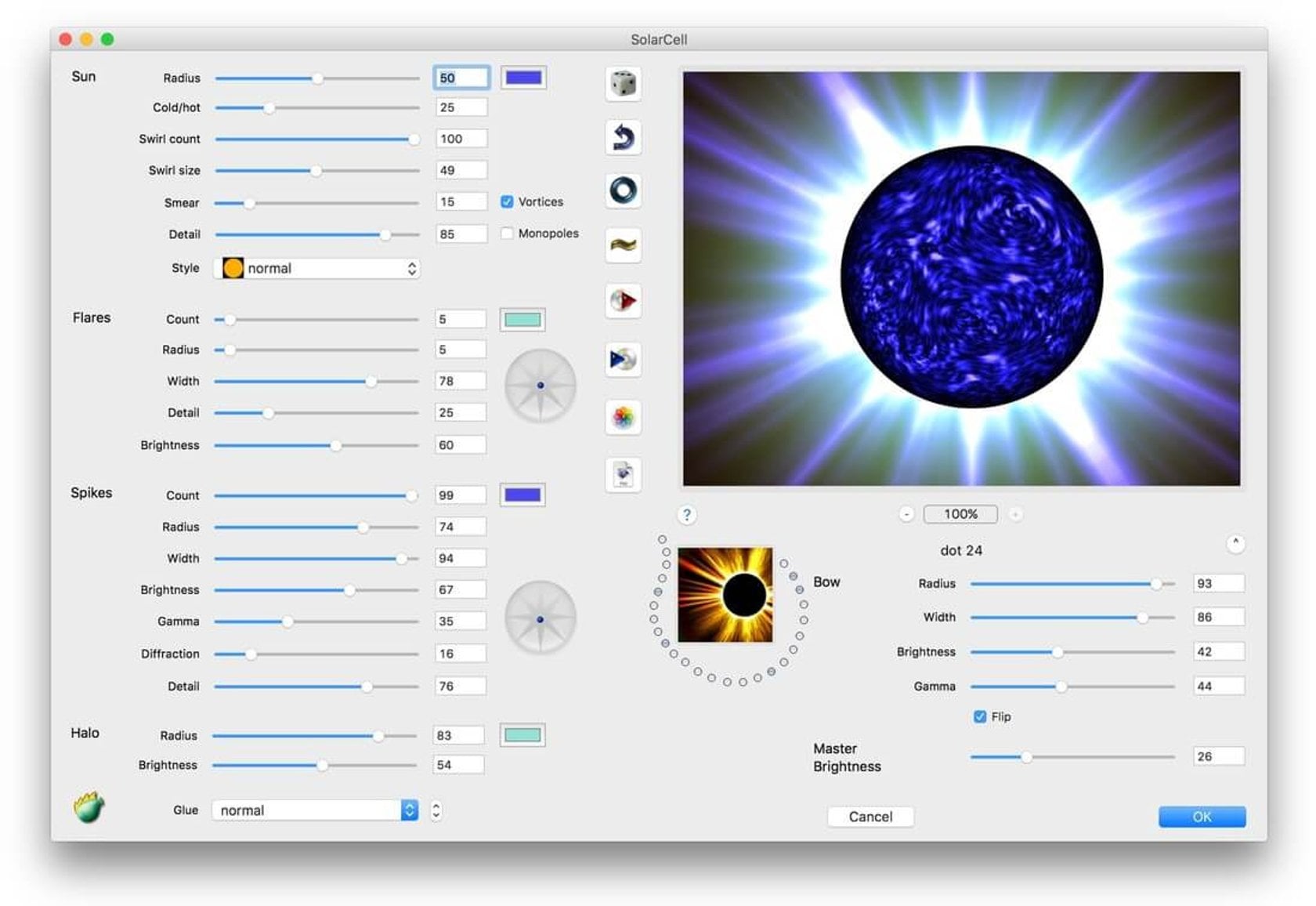1316x906 pixels.
Task: Disable the Vortices checkbox
Action: coord(507,201)
